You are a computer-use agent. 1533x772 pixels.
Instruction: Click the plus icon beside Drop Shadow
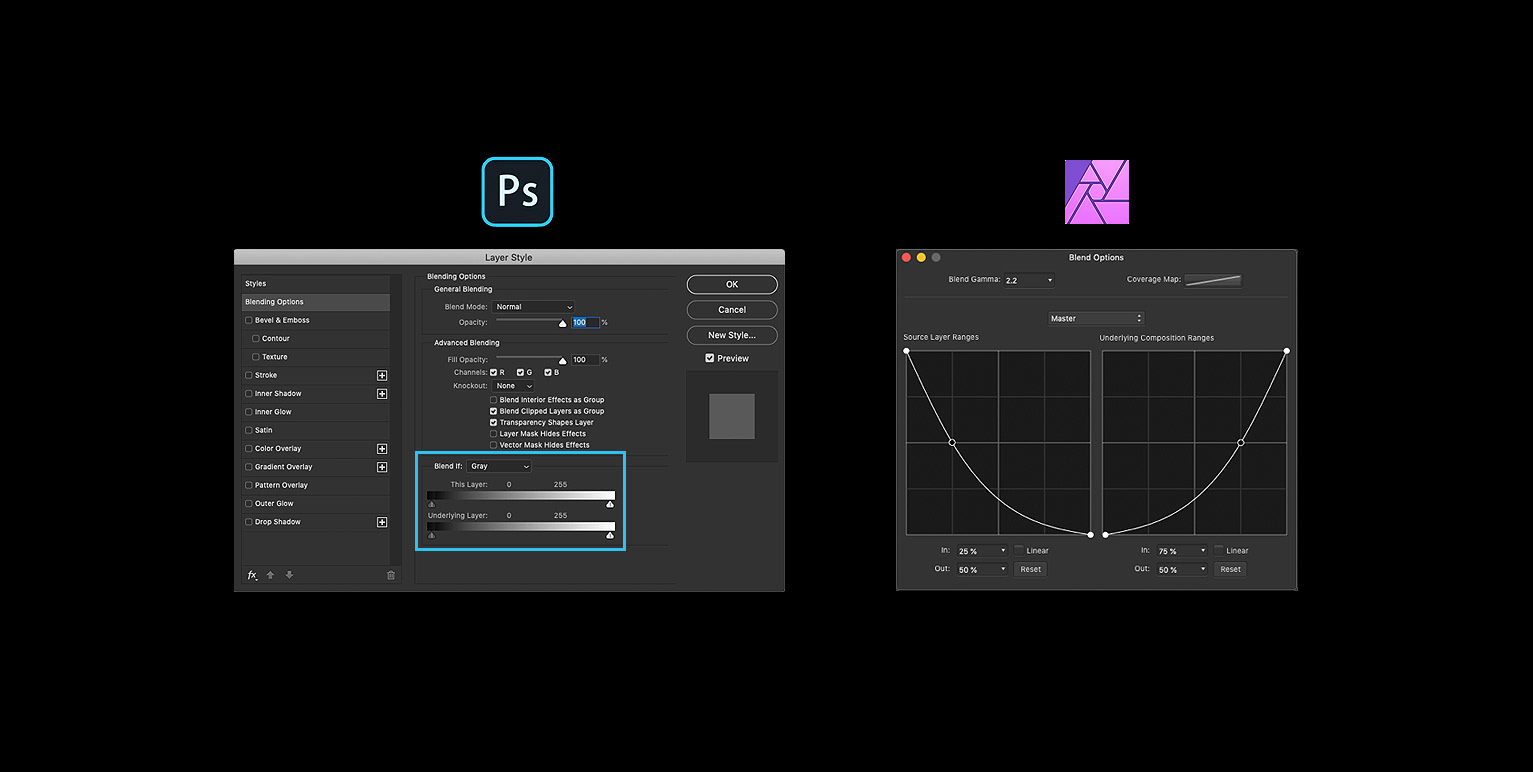click(382, 522)
